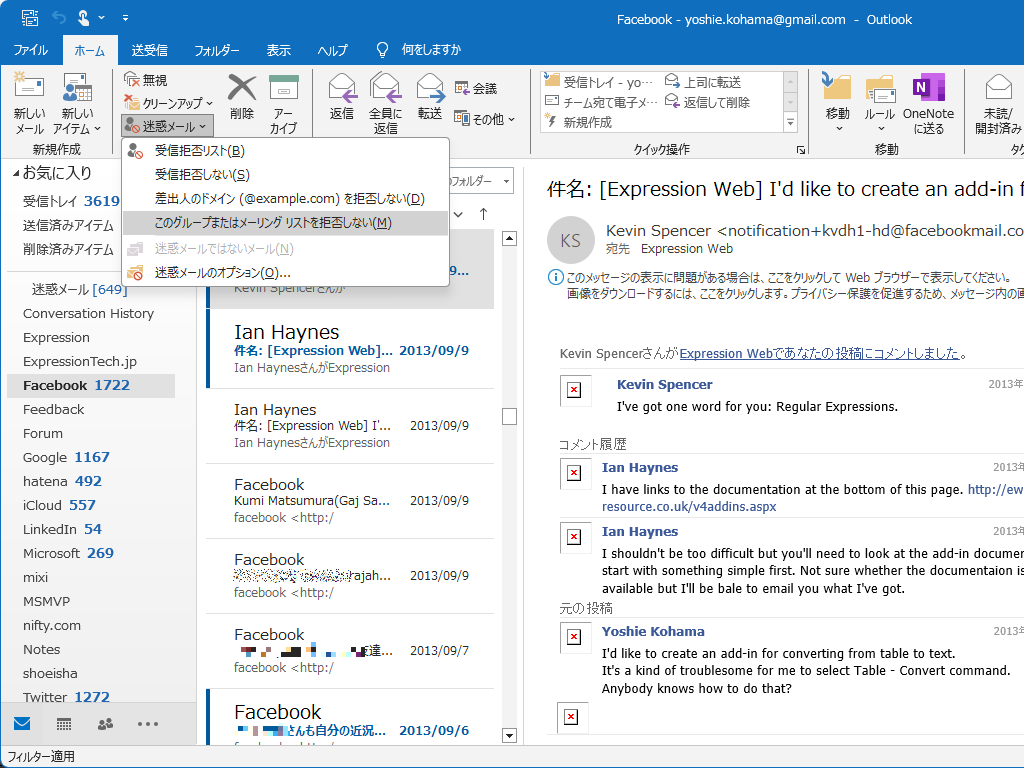Select the 返信して削除 quick step
This screenshot has width=1024, height=768.
pos(707,102)
